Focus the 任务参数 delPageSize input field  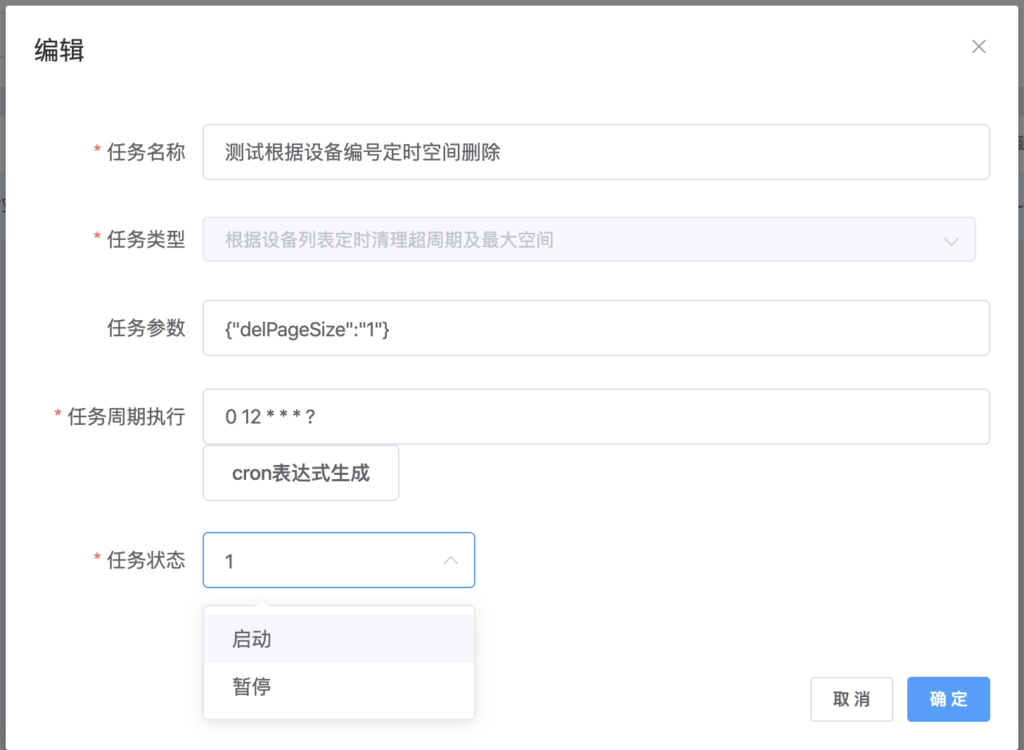click(595, 328)
